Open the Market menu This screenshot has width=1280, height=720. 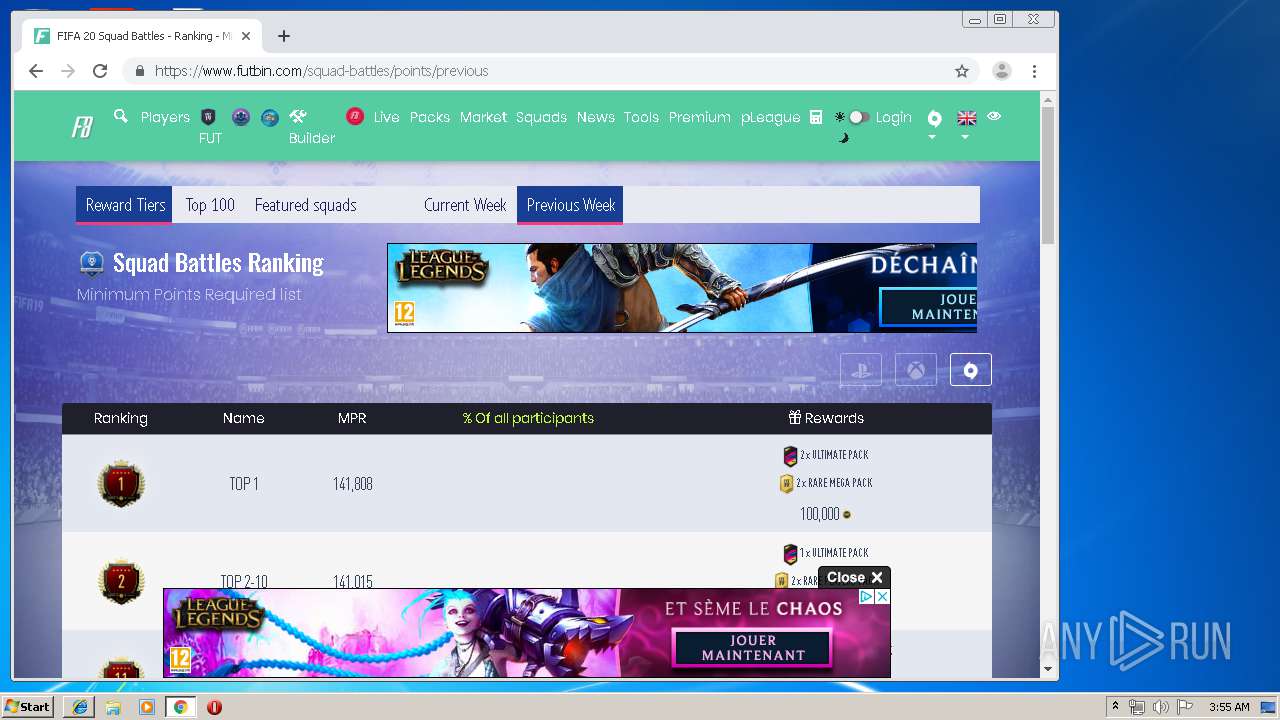coord(483,117)
